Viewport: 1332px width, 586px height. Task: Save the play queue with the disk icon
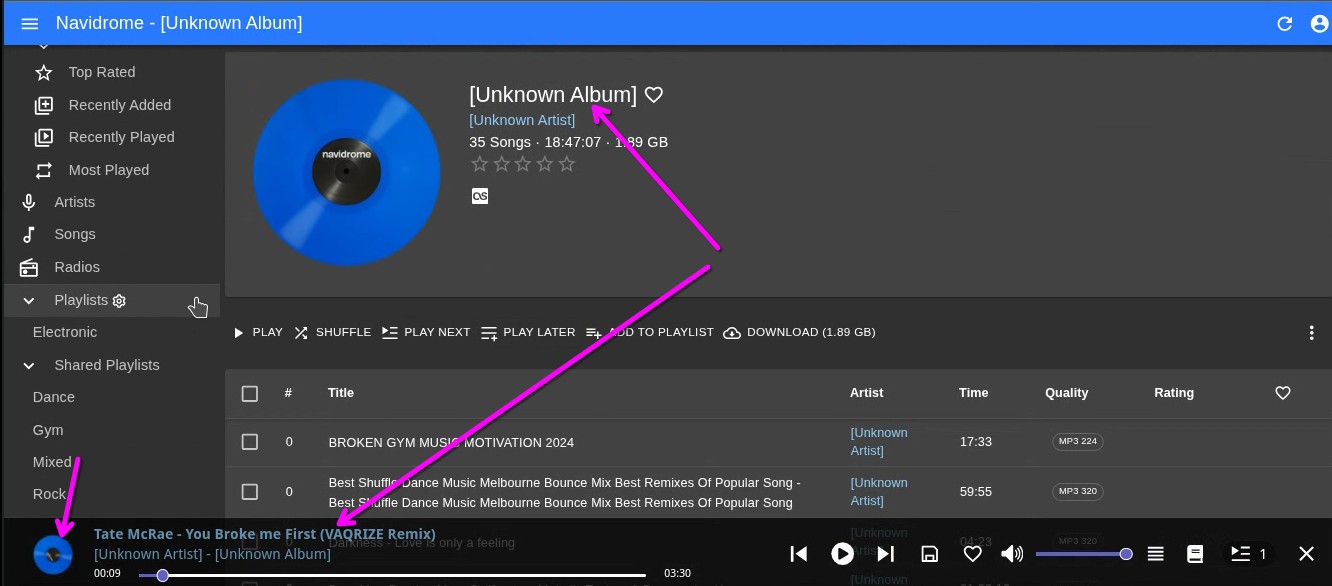tap(930, 553)
